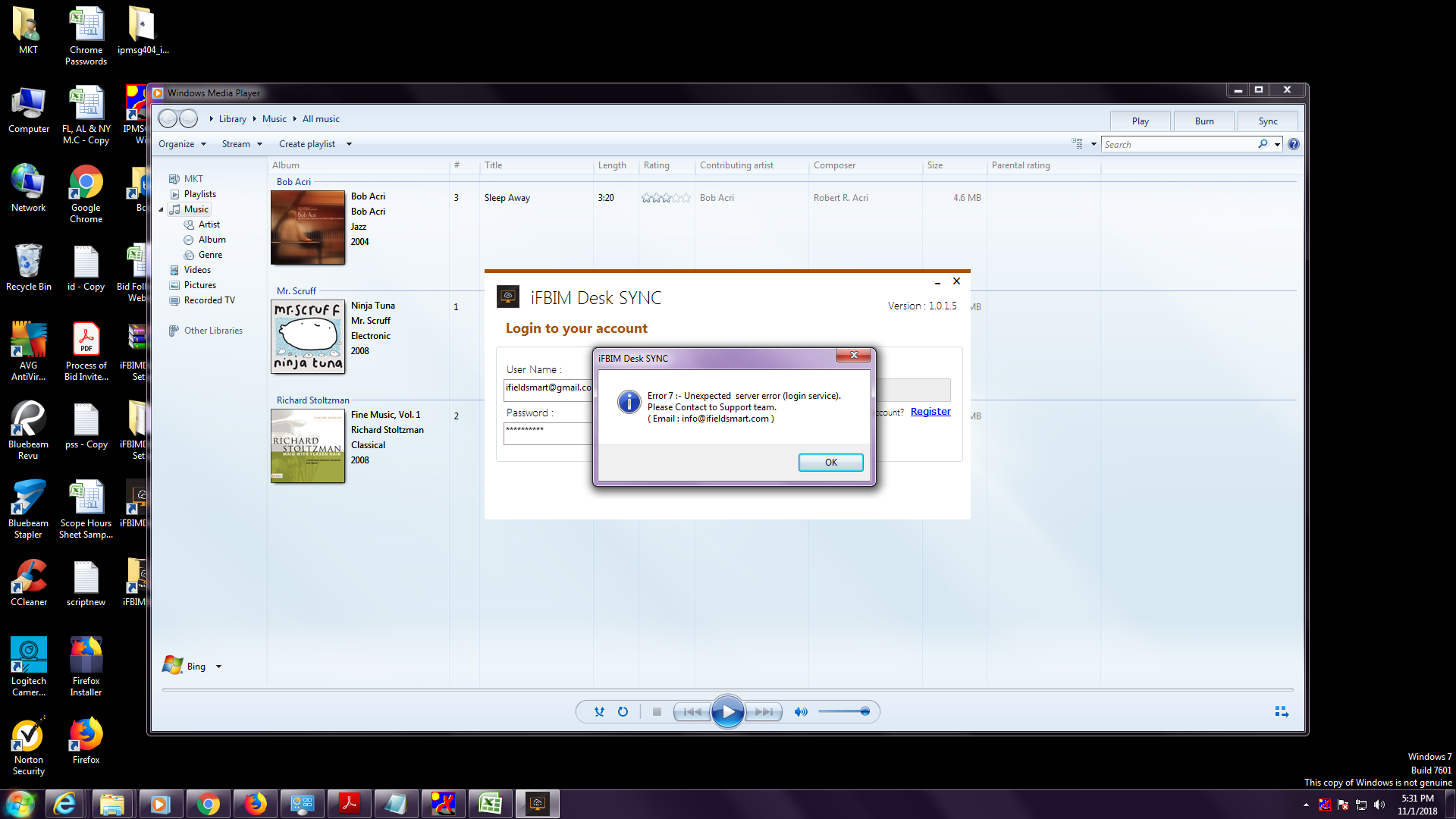
Task: Click the Search library box
Action: [x=1178, y=144]
